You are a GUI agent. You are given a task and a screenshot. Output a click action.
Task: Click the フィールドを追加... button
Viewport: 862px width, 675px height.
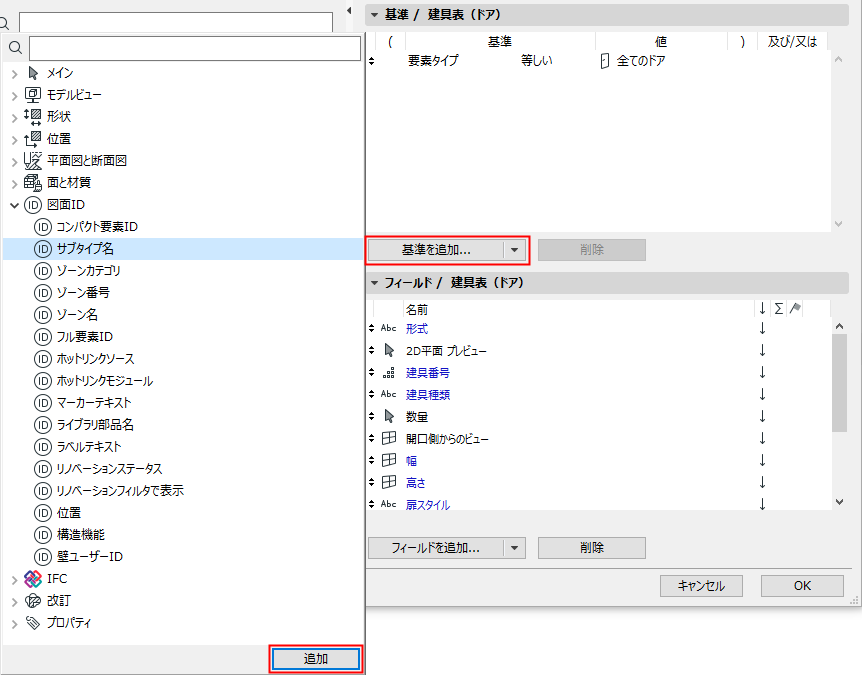tap(436, 548)
